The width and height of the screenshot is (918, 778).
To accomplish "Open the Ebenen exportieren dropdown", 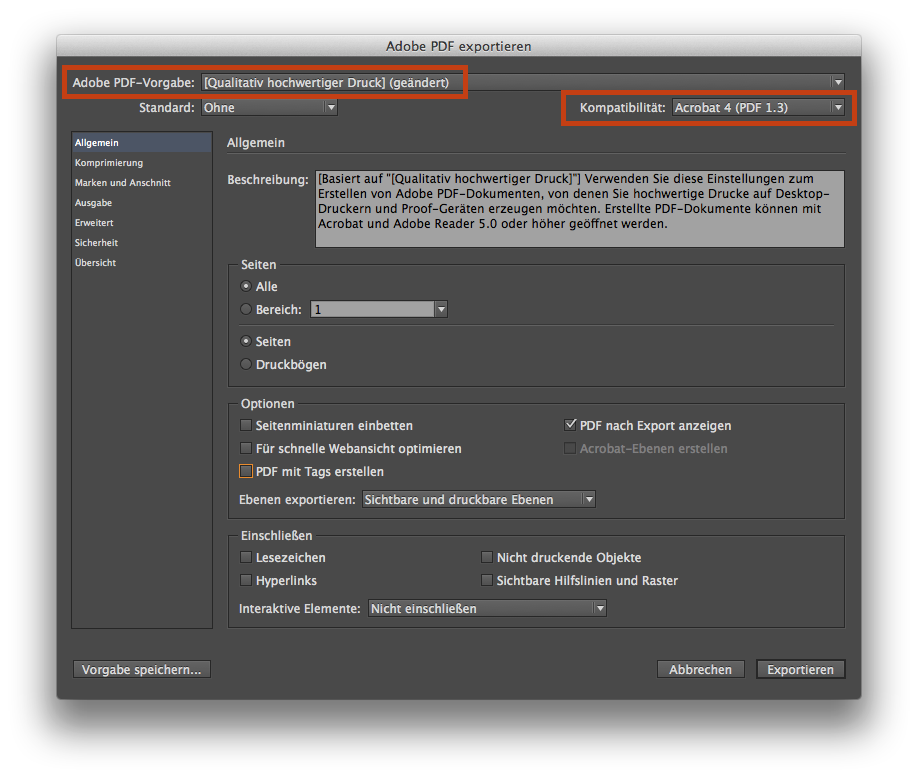I will click(x=589, y=499).
